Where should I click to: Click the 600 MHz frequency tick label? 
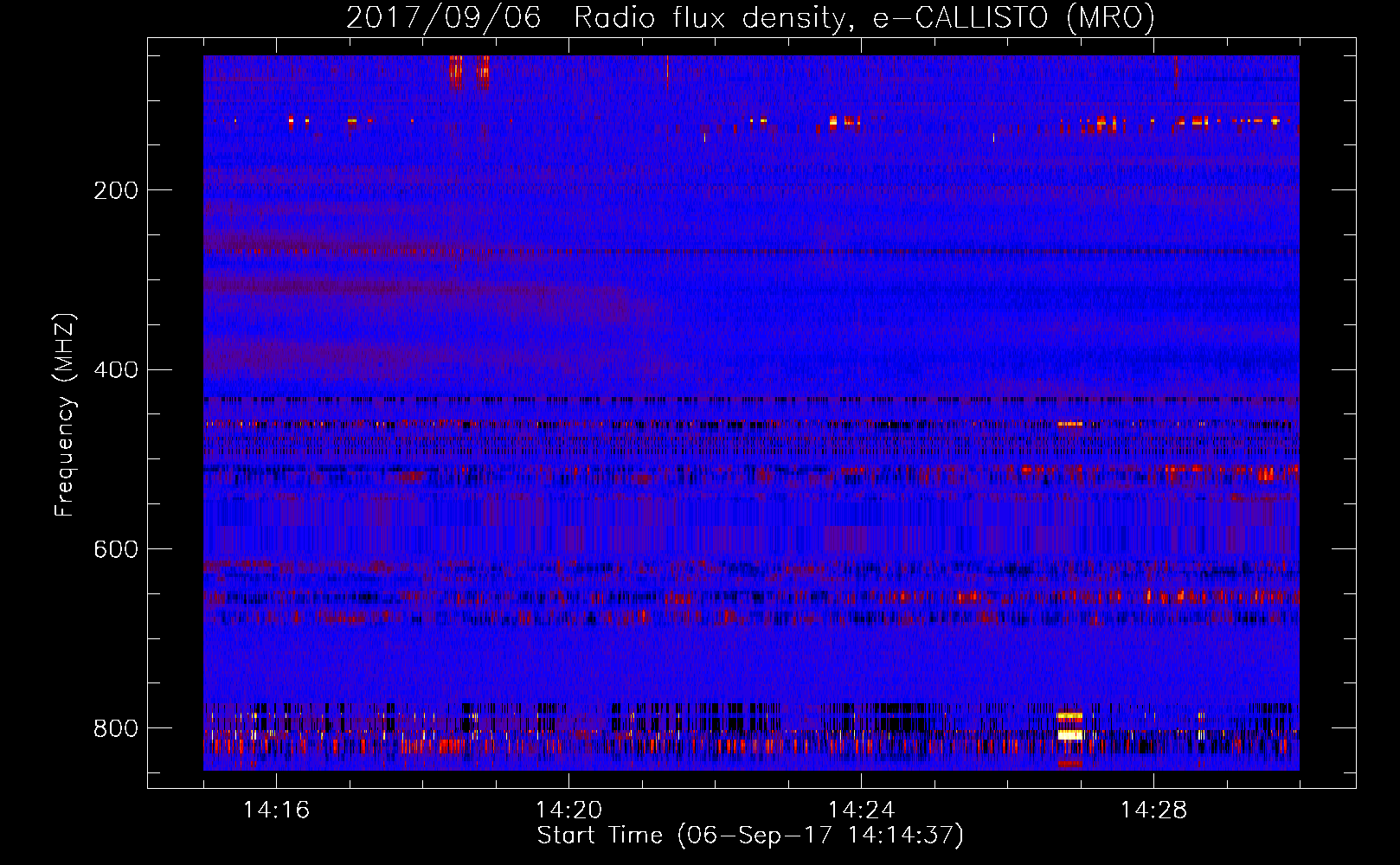(x=116, y=550)
